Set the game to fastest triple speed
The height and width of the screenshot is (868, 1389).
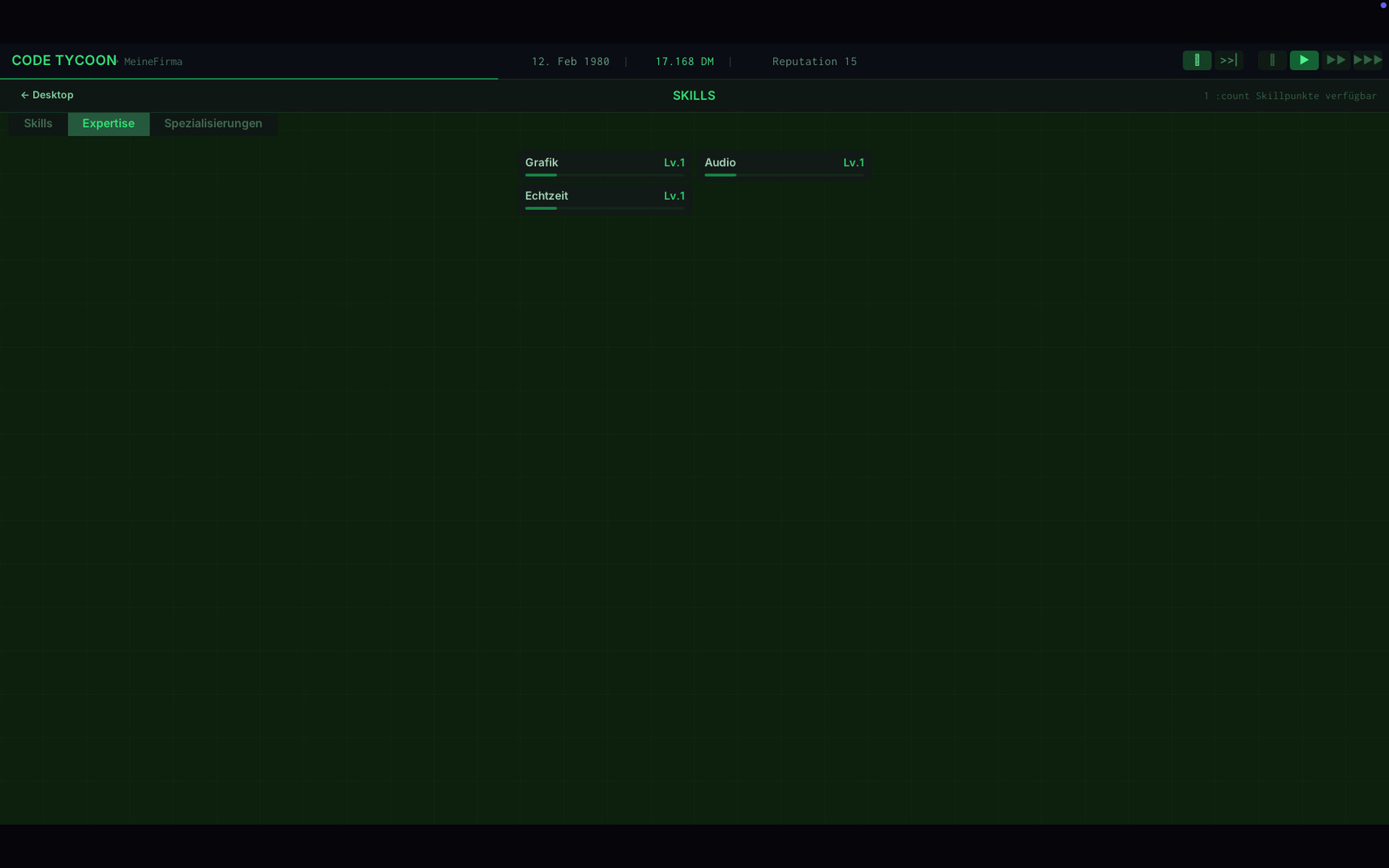click(1368, 60)
